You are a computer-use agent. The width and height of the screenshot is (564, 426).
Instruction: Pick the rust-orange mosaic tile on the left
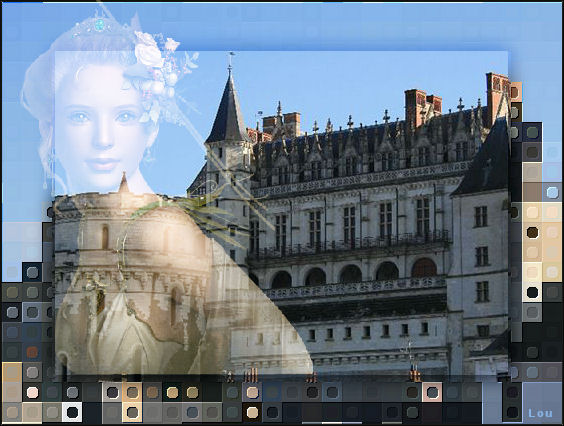[32, 352]
